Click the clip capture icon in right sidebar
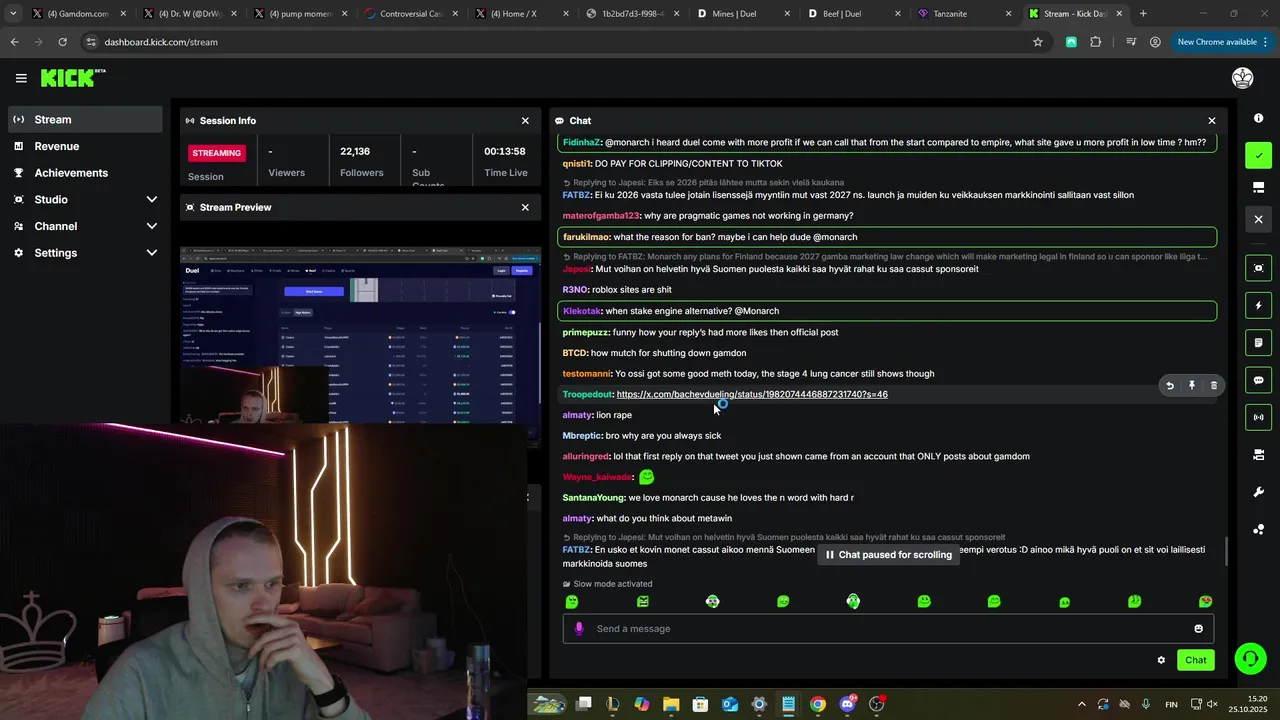This screenshot has height=720, width=1280. 1258,268
